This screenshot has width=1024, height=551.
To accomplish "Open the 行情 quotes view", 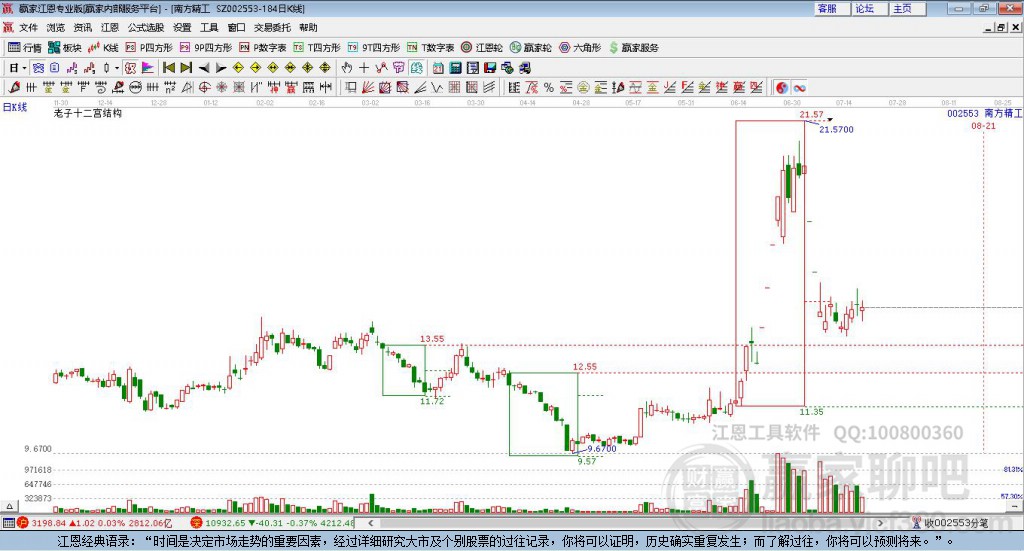I will coord(25,48).
